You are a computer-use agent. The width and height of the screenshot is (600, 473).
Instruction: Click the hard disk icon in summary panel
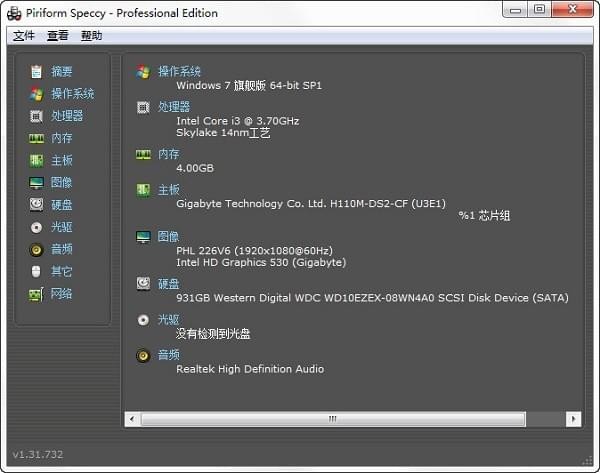click(x=143, y=284)
